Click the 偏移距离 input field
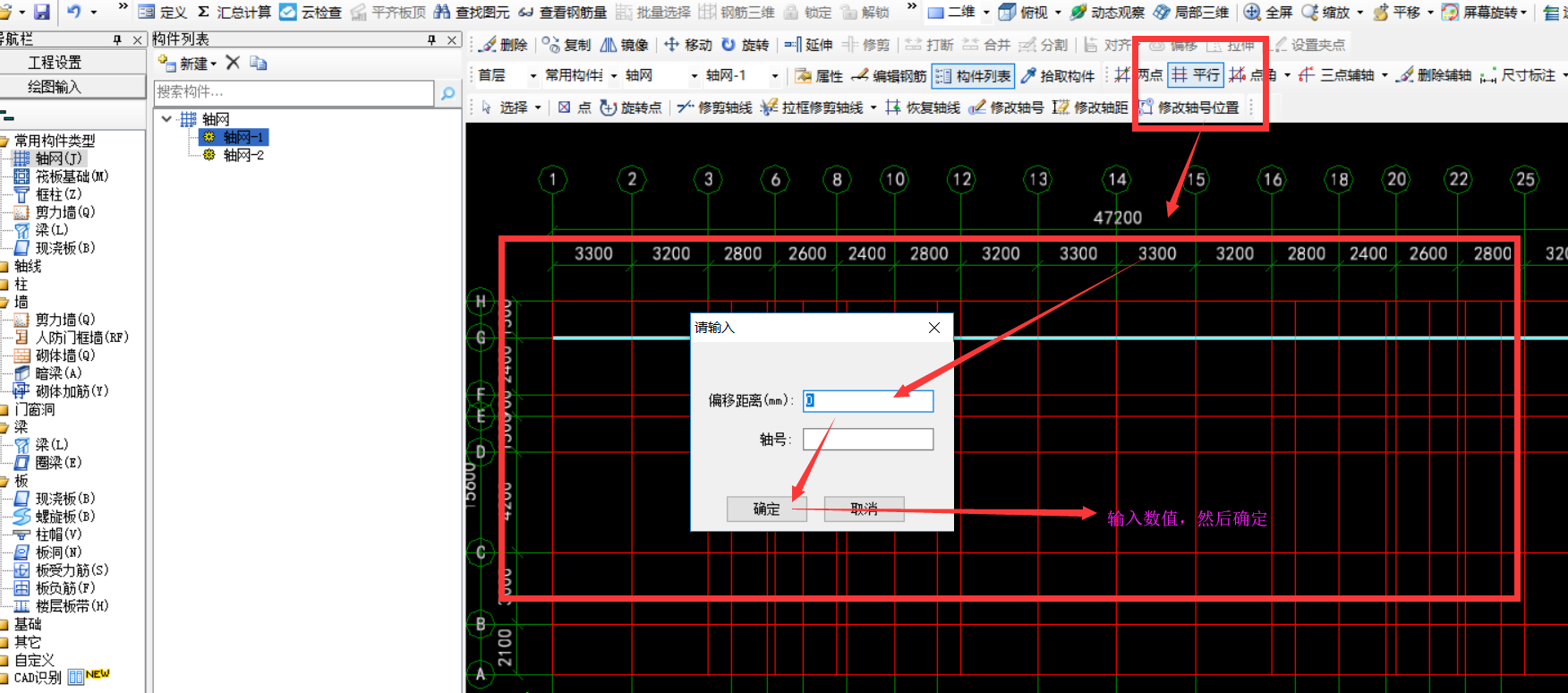Image resolution: width=1568 pixels, height=693 pixels. [868, 400]
